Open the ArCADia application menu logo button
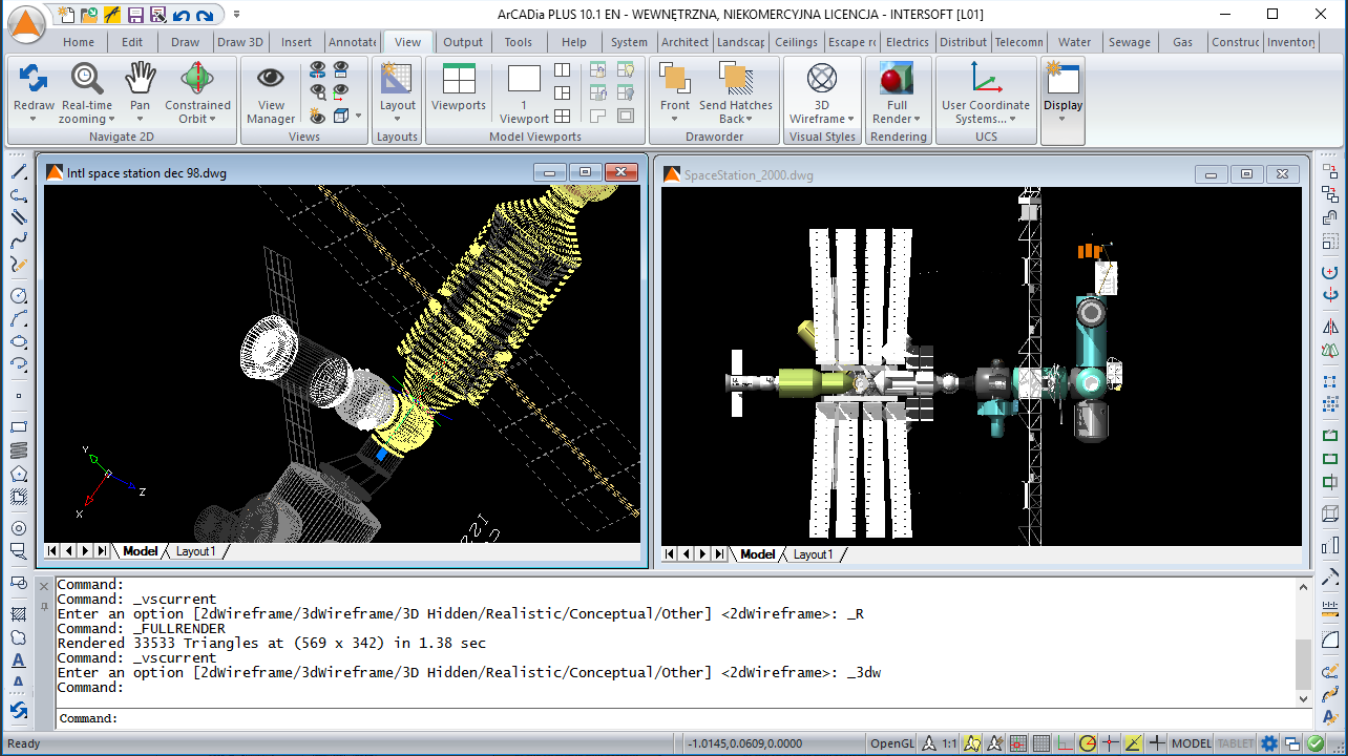1348x756 pixels. pyautogui.click(x=27, y=24)
